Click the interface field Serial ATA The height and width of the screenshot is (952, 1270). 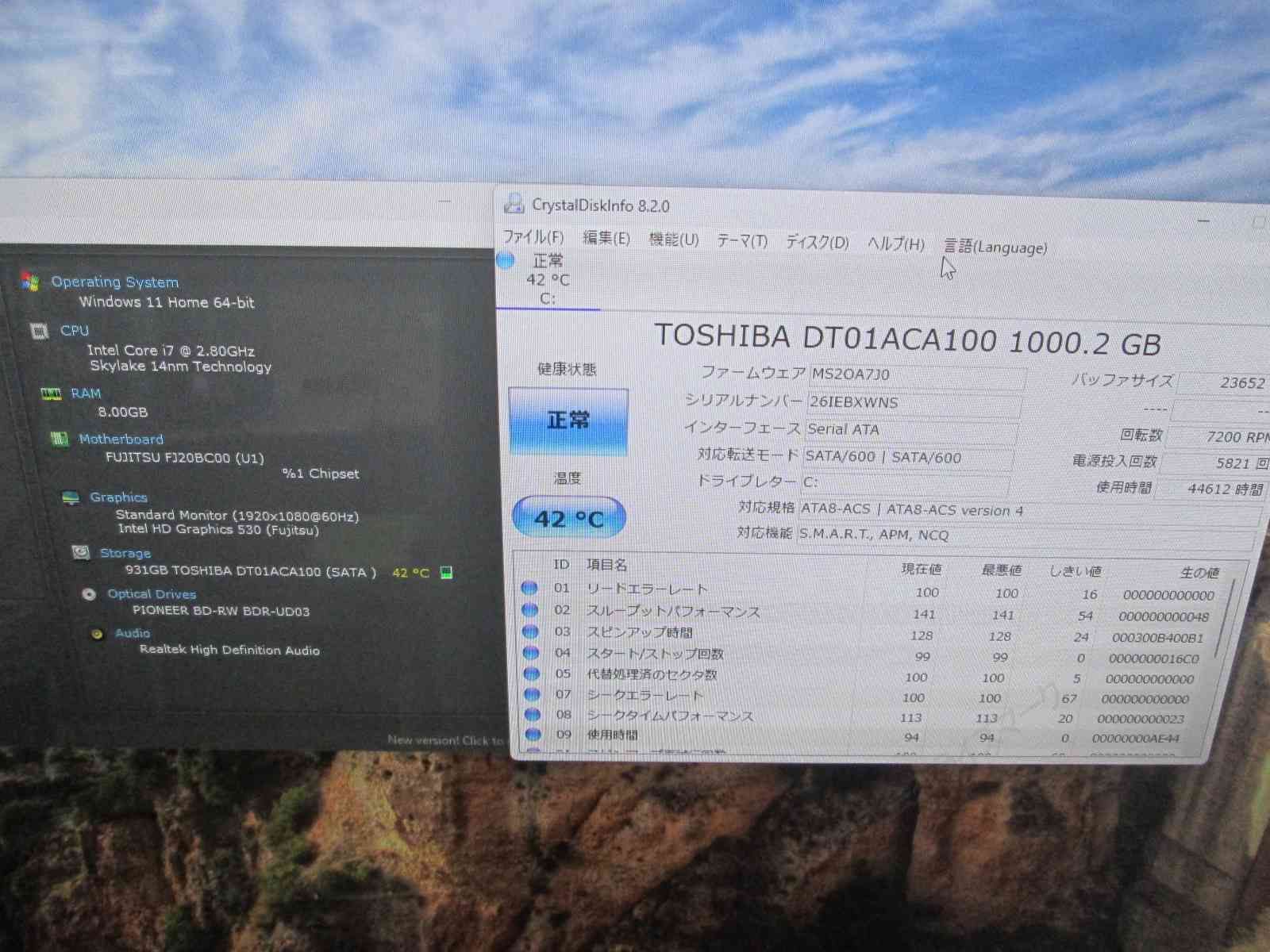(910, 431)
